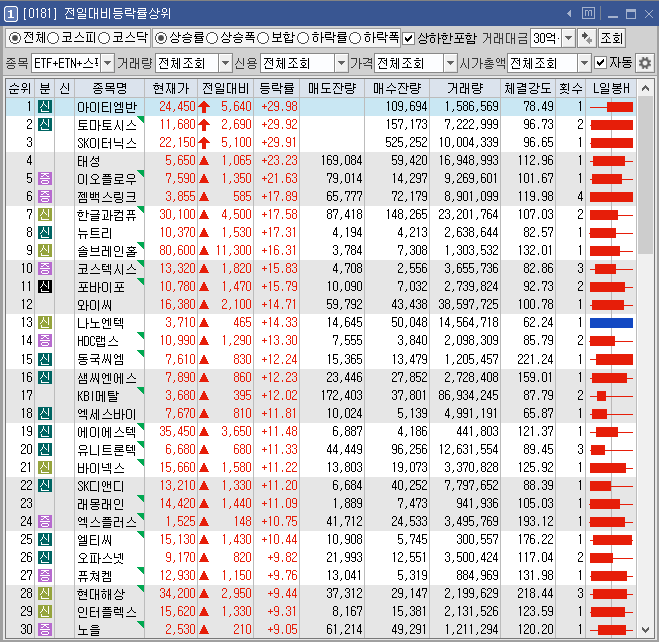Click the candle bar on 아이티엠반 row
This screenshot has width=659, height=642.
click(x=619, y=107)
